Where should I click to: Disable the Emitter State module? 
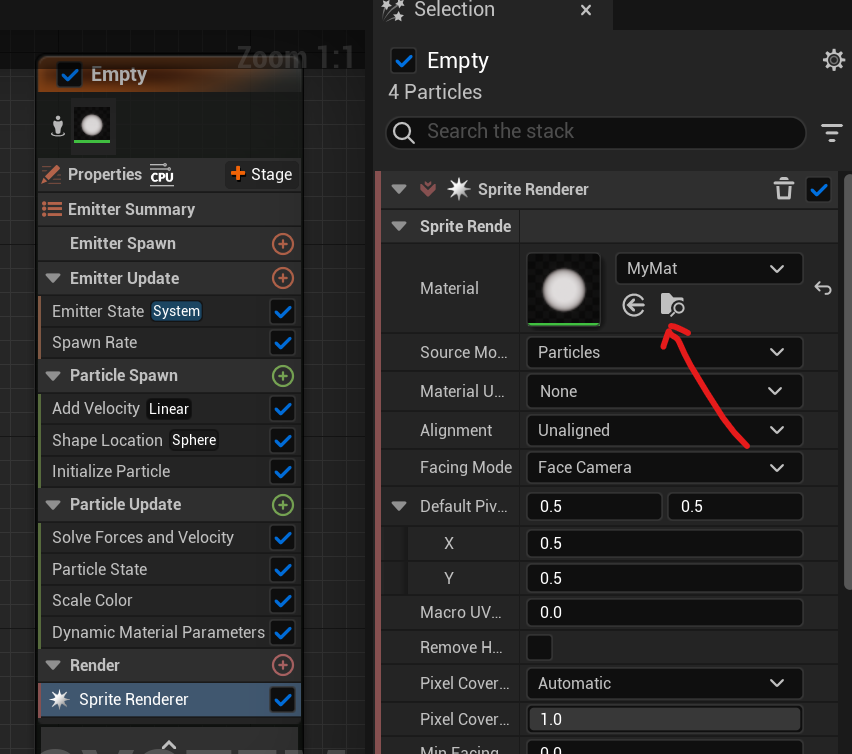(283, 312)
